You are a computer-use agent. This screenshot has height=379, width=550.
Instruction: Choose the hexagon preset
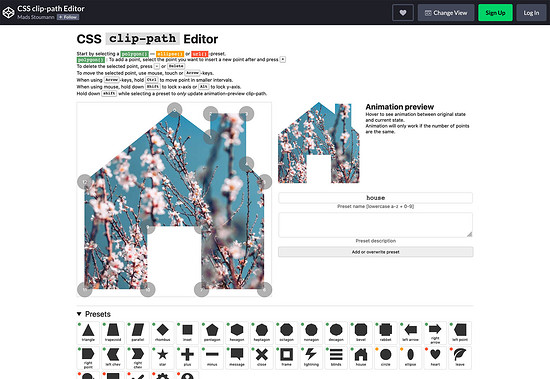[x=237, y=333]
